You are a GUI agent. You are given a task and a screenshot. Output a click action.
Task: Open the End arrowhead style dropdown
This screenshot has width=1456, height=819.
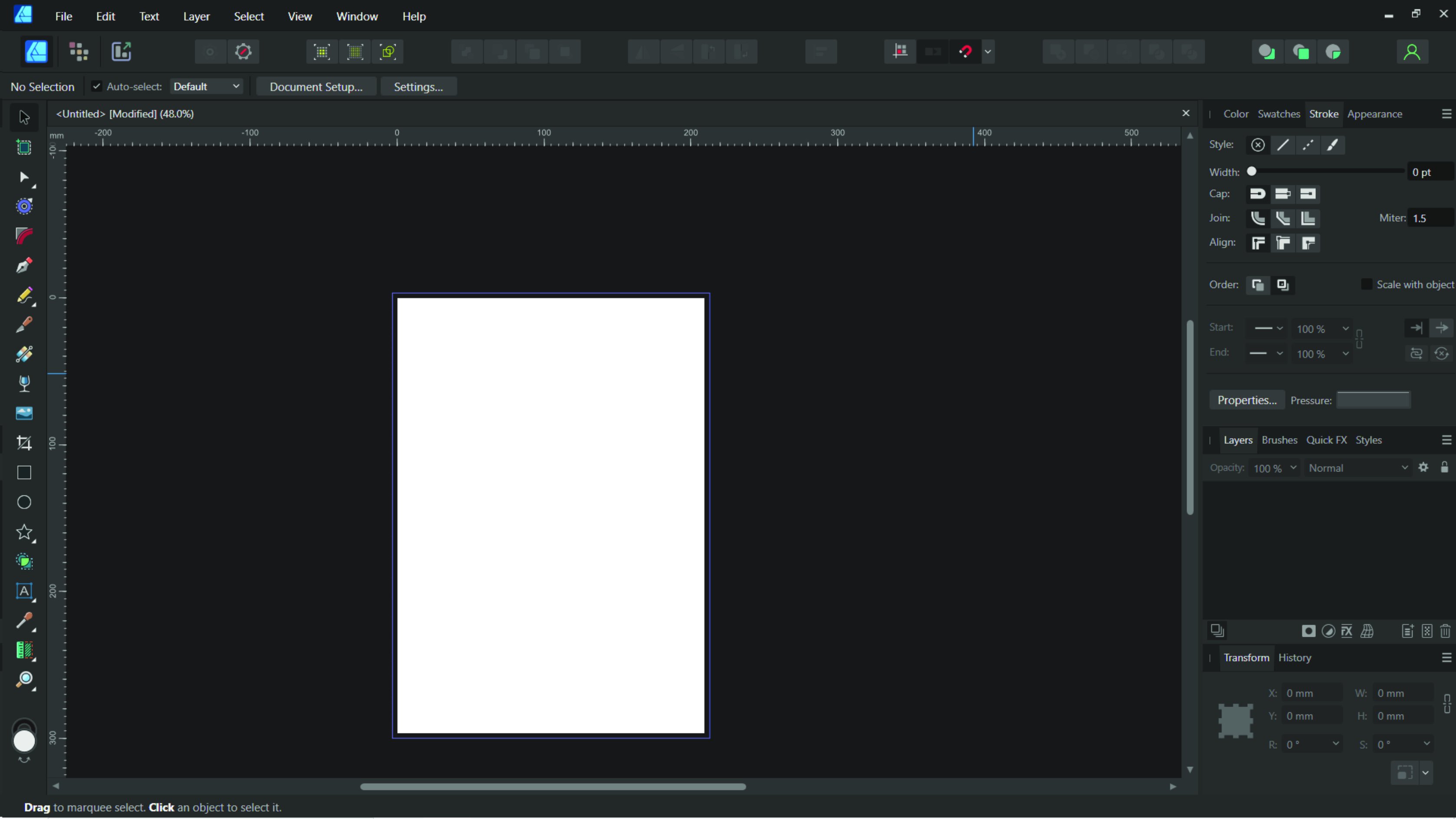pyautogui.click(x=1268, y=353)
